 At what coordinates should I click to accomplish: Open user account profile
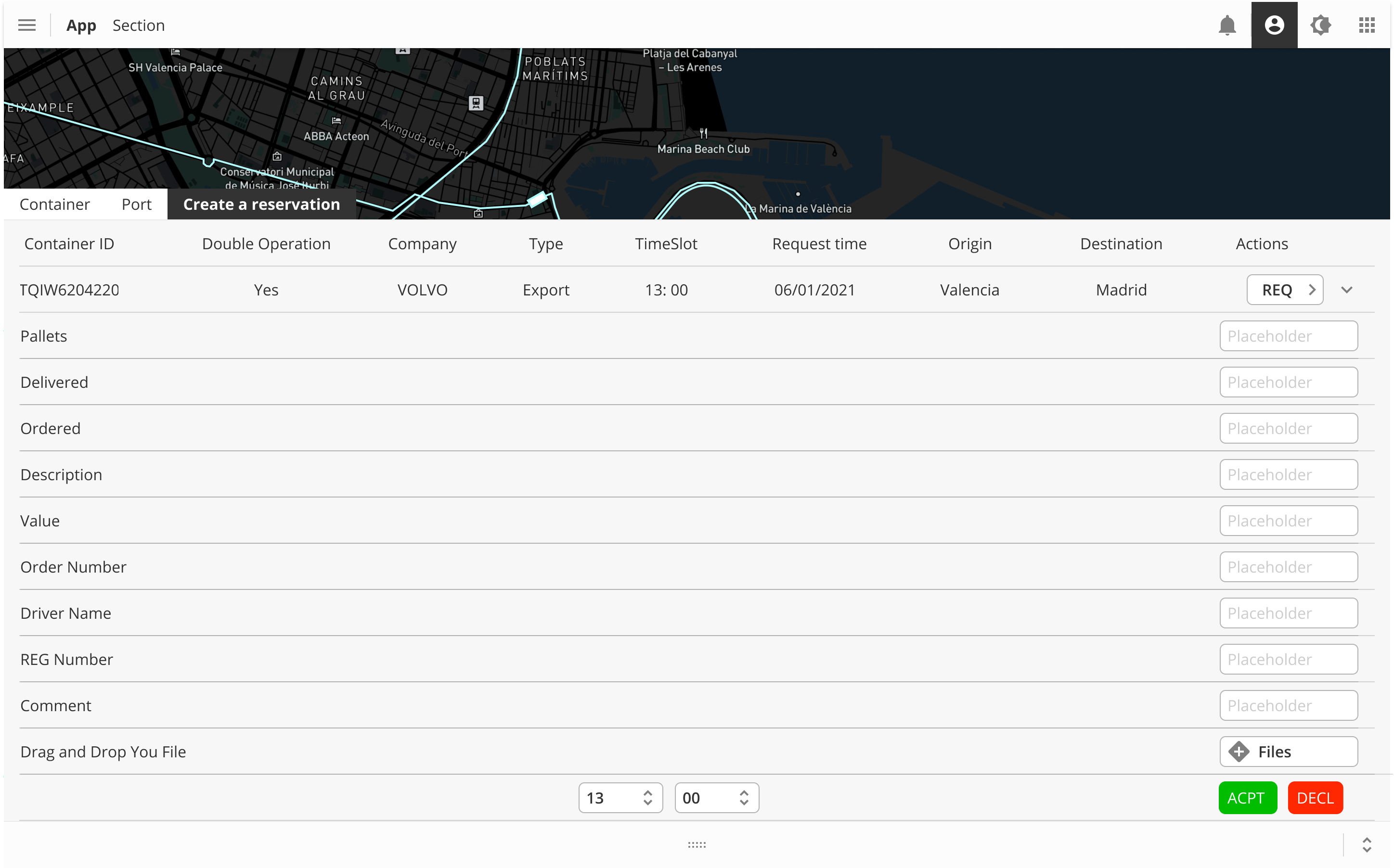click(x=1274, y=25)
